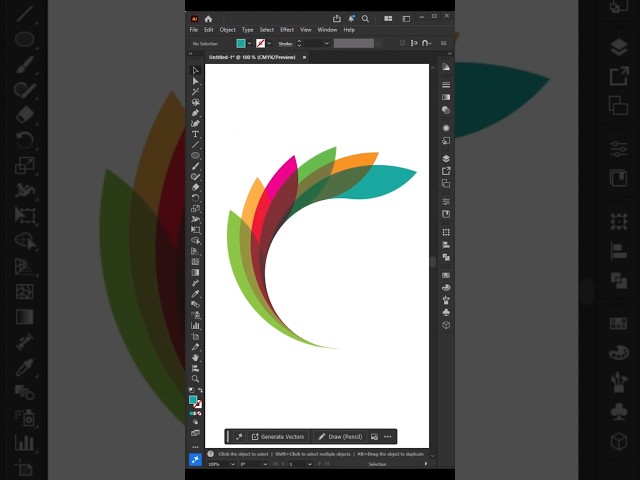640x480 pixels.
Task: Reset default fill and stroke
Action: pyautogui.click(x=191, y=391)
